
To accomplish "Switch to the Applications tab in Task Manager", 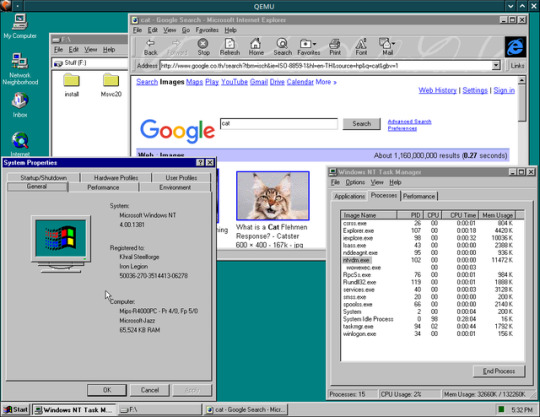I will point(349,196).
